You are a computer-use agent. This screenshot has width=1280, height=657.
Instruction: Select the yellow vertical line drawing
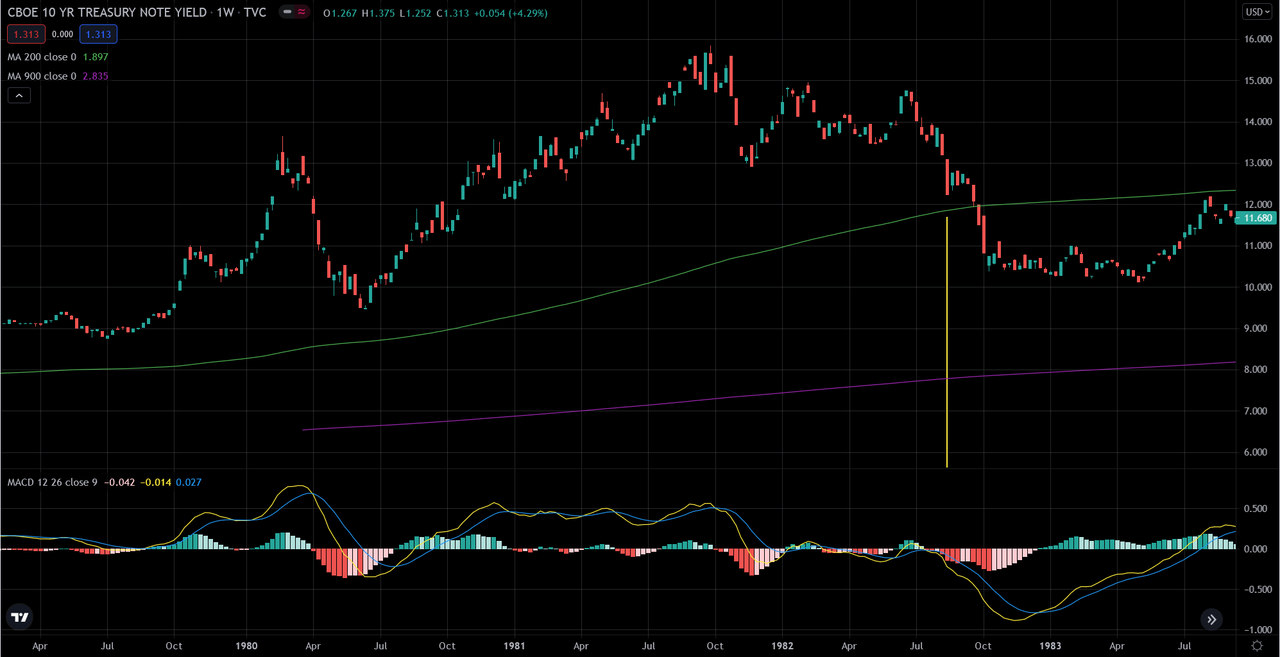pos(946,340)
